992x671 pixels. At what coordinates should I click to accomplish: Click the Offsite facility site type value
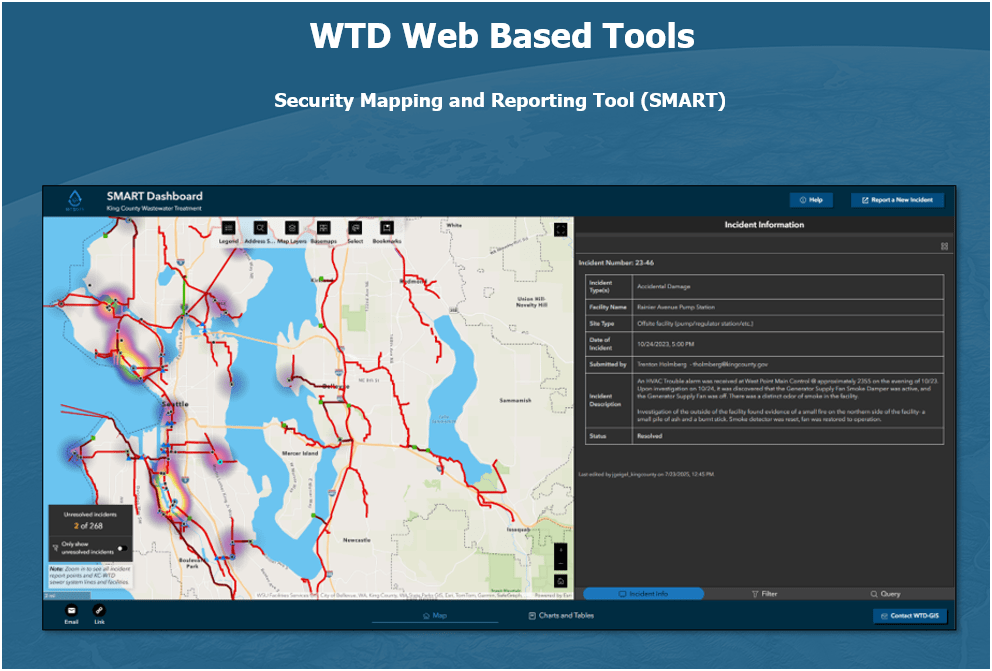coord(695,324)
